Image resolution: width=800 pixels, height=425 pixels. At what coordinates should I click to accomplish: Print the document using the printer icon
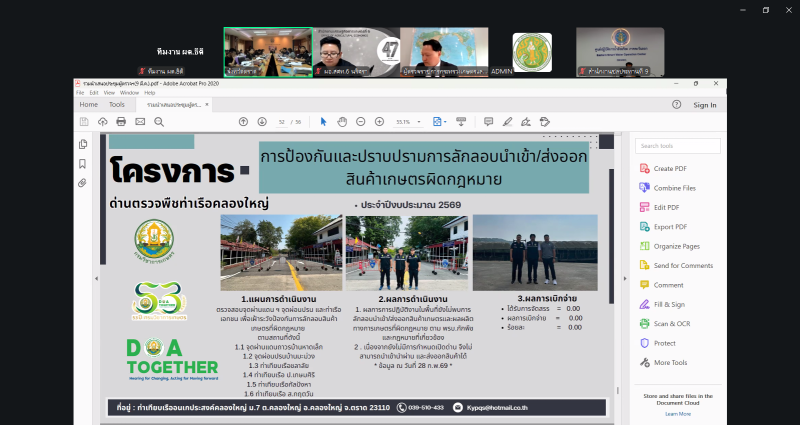[121, 121]
